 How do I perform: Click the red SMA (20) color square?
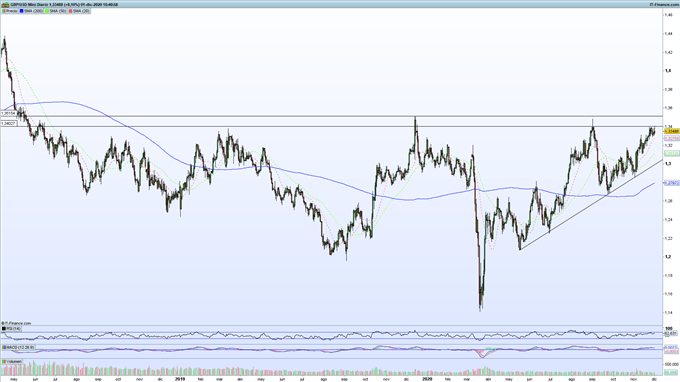[71, 11]
